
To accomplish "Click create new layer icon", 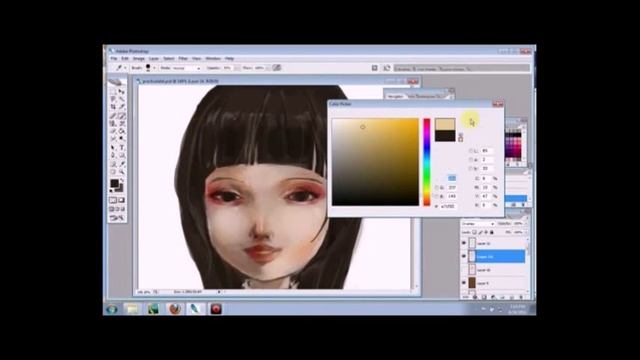I will coord(511,297).
